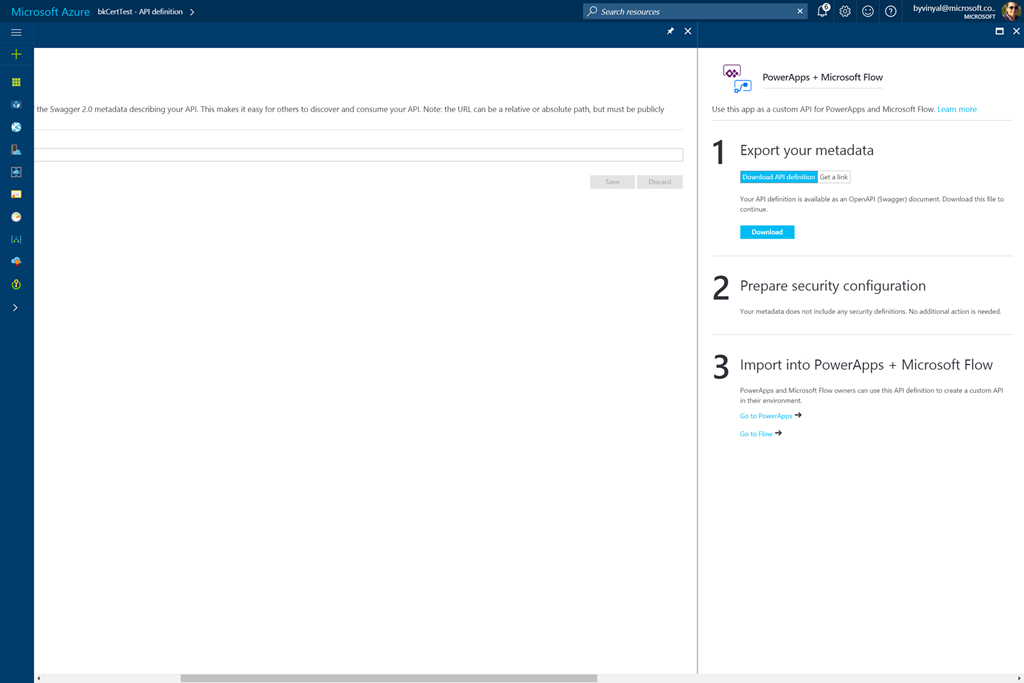Pin the API definition blade
The height and width of the screenshot is (683, 1024).
pos(670,31)
